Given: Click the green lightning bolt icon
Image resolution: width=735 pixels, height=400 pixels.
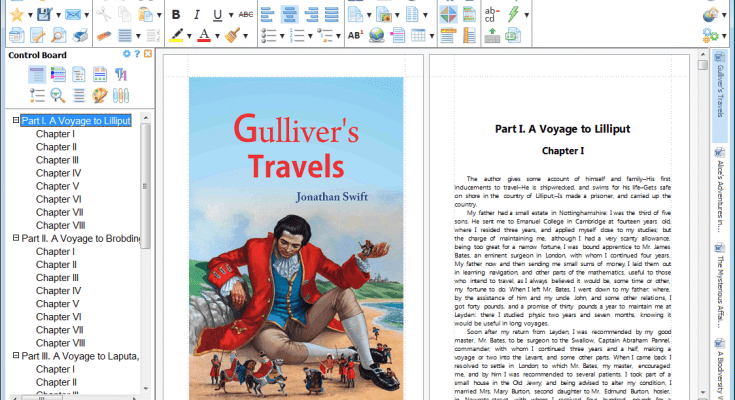Looking at the screenshot, I should [513, 15].
